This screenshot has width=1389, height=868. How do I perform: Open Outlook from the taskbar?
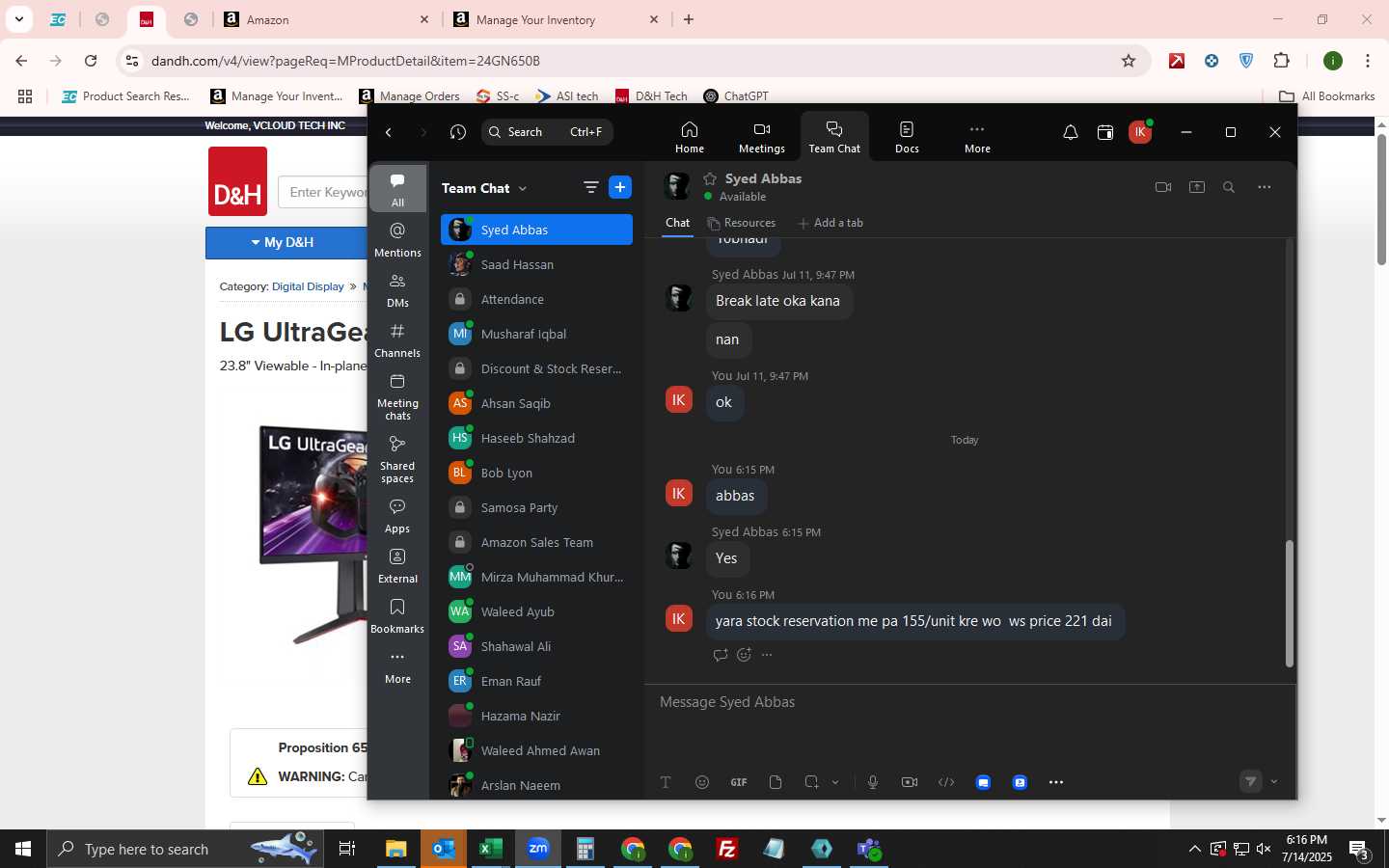tap(444, 849)
